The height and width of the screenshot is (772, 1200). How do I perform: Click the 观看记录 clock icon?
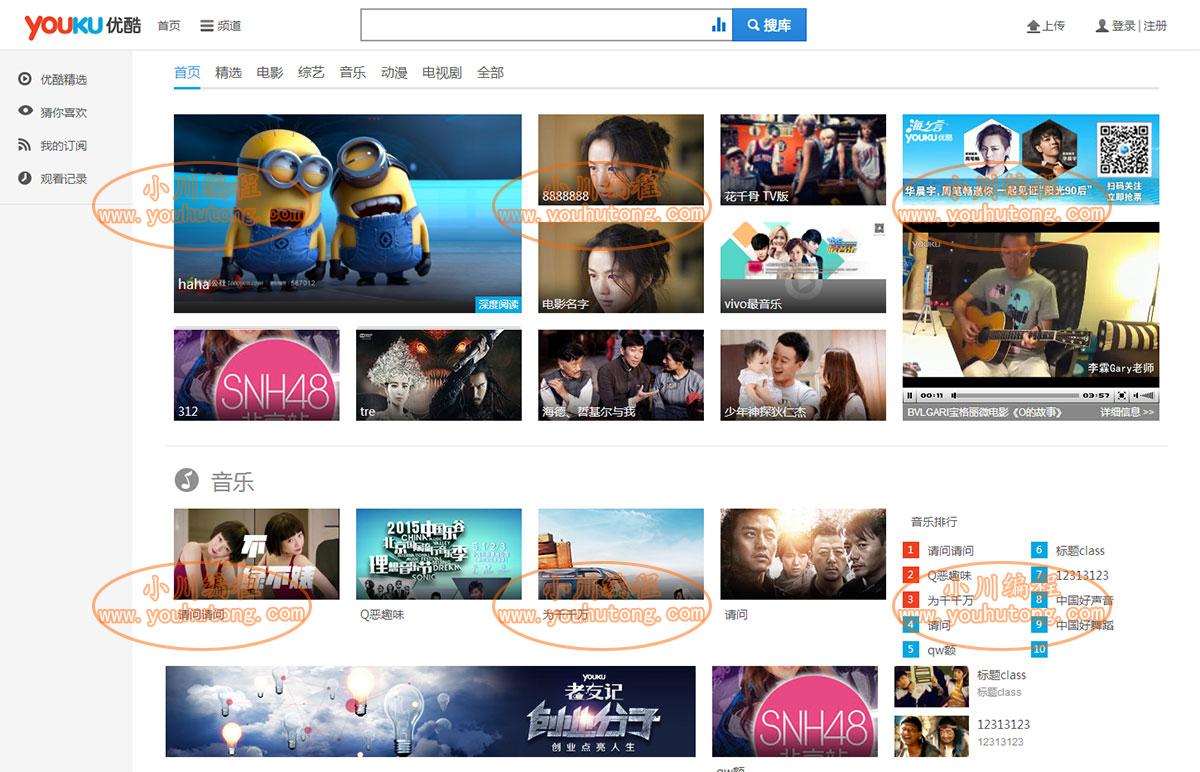point(25,178)
